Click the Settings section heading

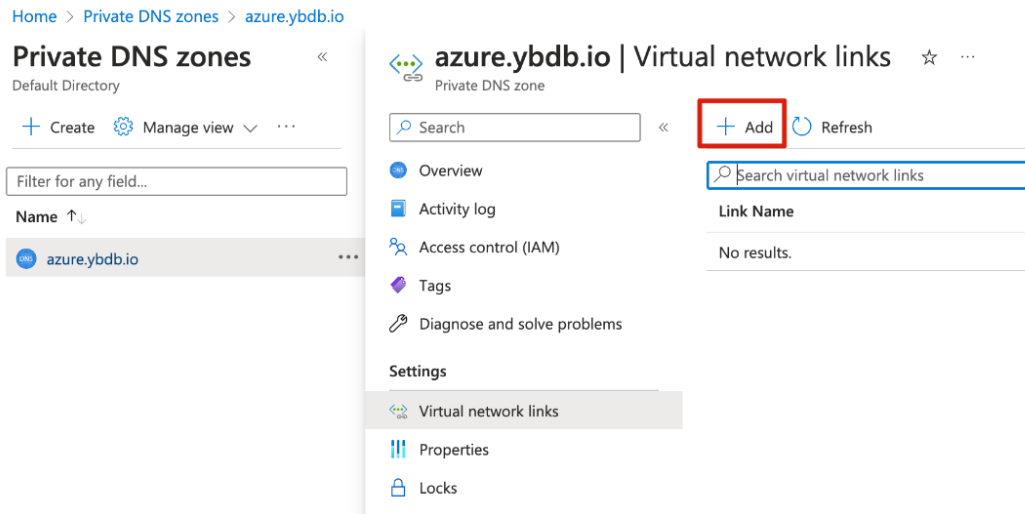pyautogui.click(x=418, y=371)
